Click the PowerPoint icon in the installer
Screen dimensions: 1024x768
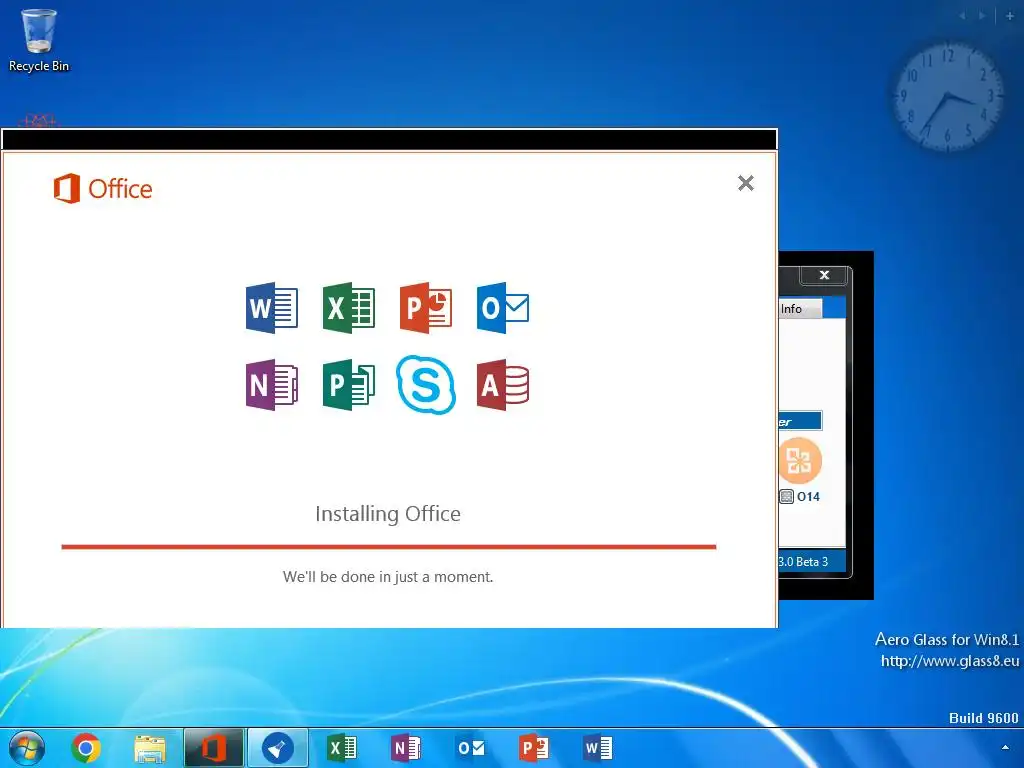click(426, 308)
